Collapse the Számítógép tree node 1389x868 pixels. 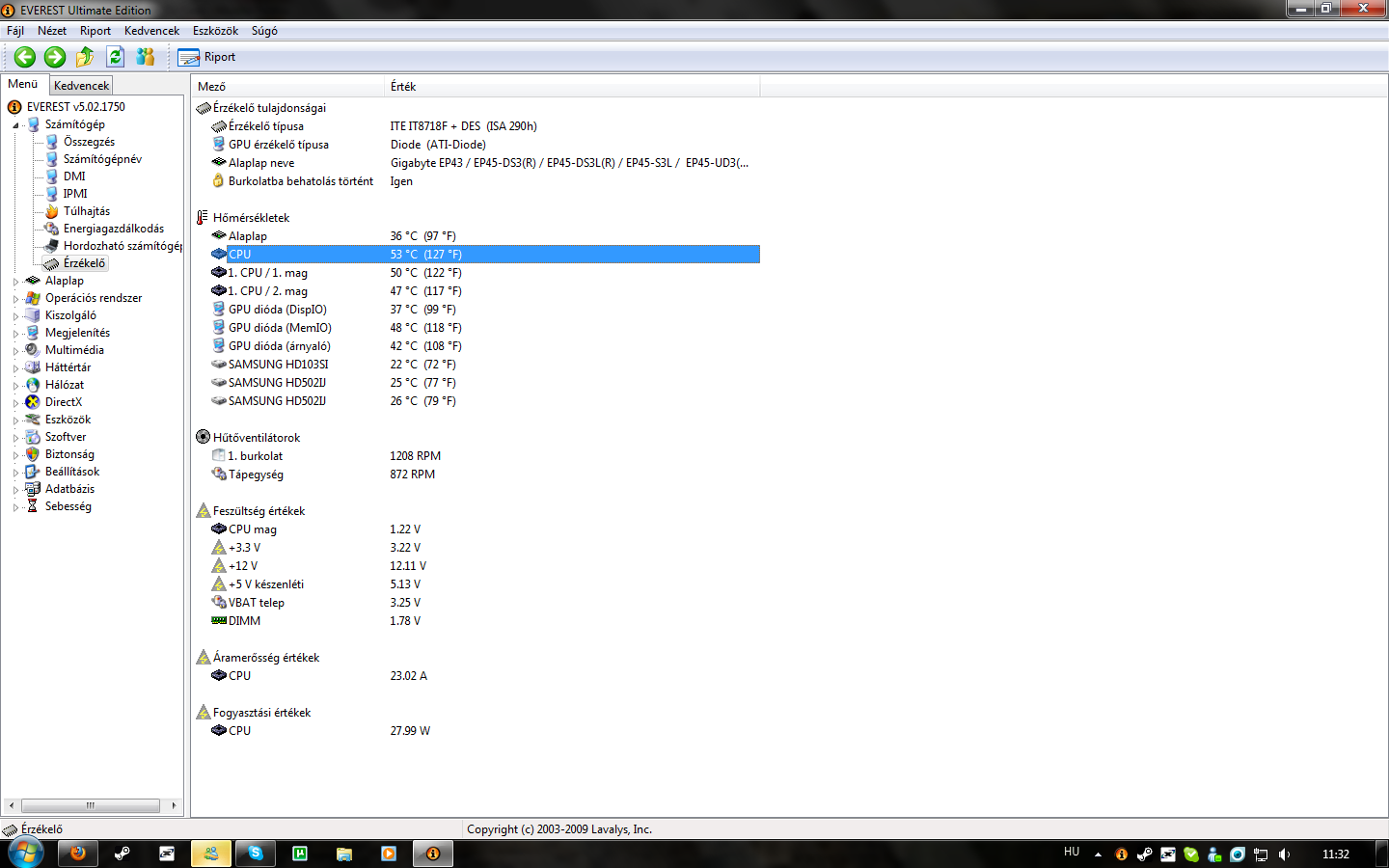tap(15, 125)
